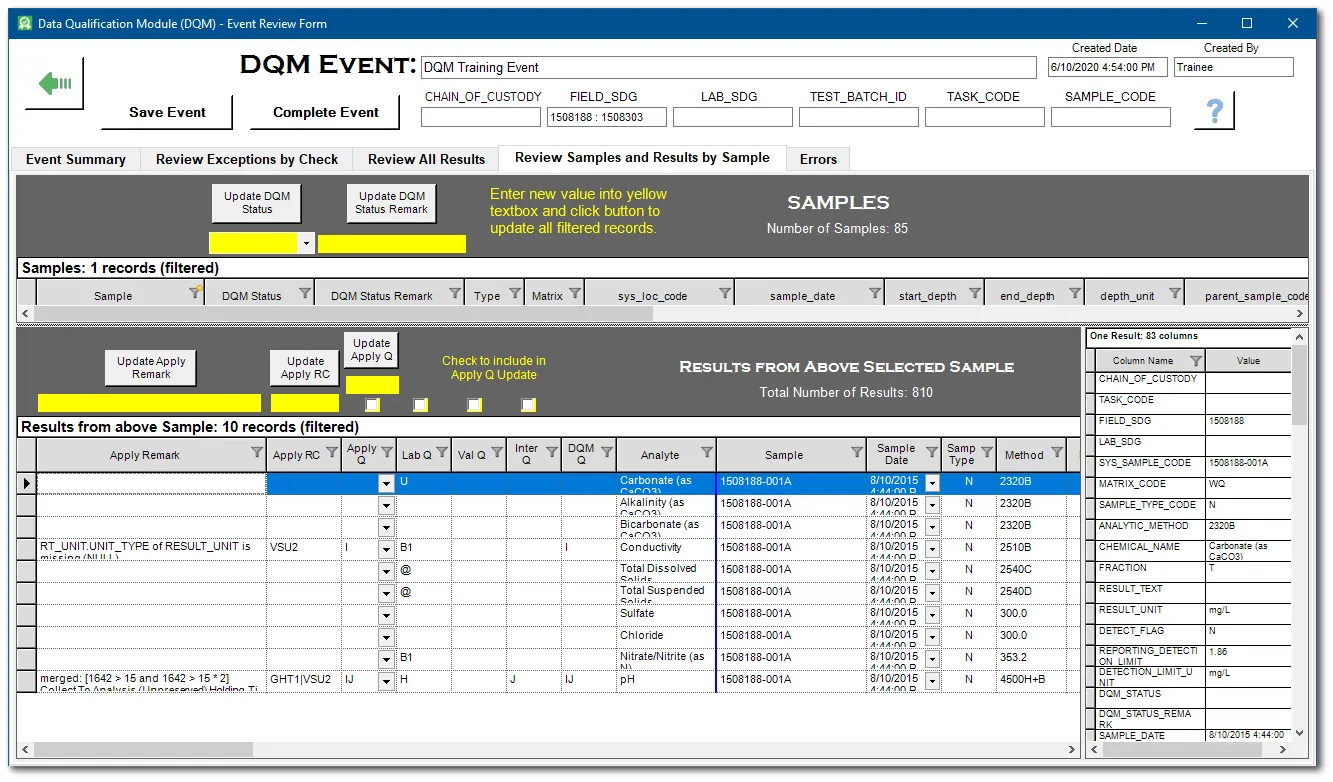The height and width of the screenshot is (782, 1333).
Task: Click the DQM app icon in the title bar
Action: [26, 23]
